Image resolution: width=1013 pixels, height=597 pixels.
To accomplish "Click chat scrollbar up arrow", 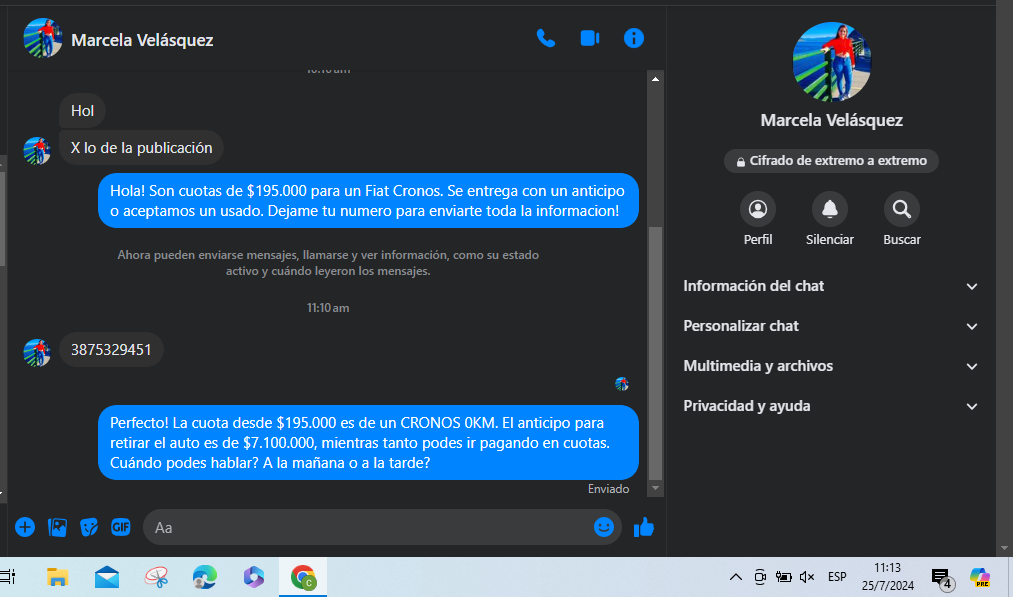I will point(655,79).
